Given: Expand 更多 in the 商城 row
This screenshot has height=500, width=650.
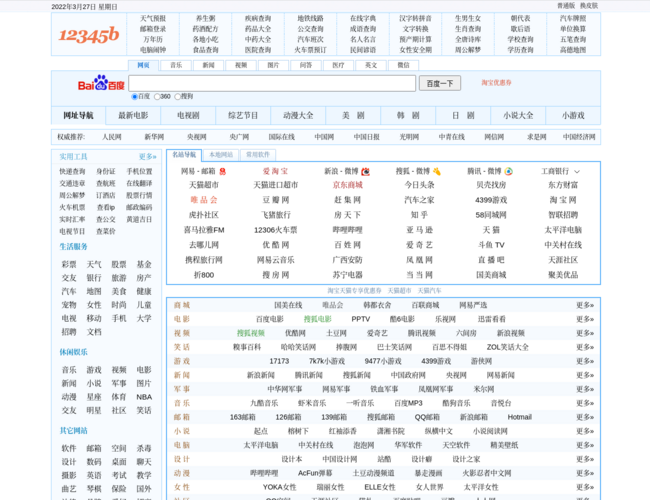Looking at the screenshot, I should pyautogui.click(x=585, y=305).
